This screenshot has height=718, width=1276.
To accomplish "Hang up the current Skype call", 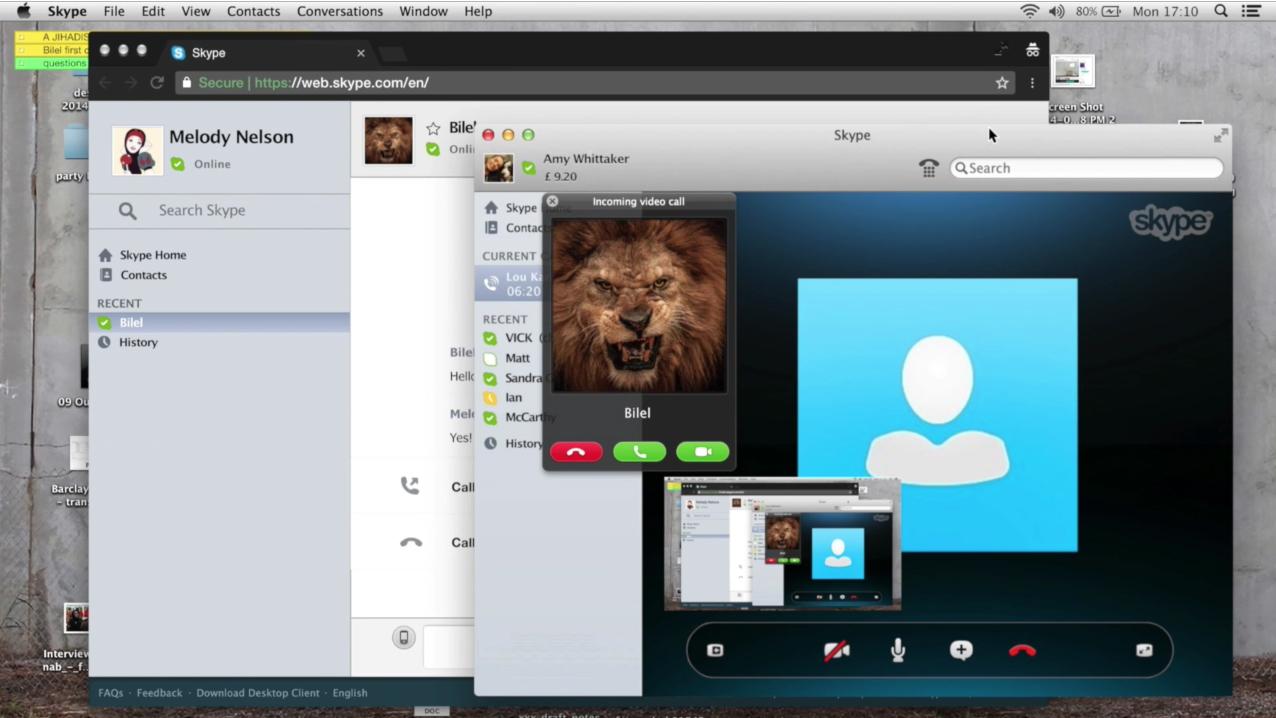I will 1022,650.
